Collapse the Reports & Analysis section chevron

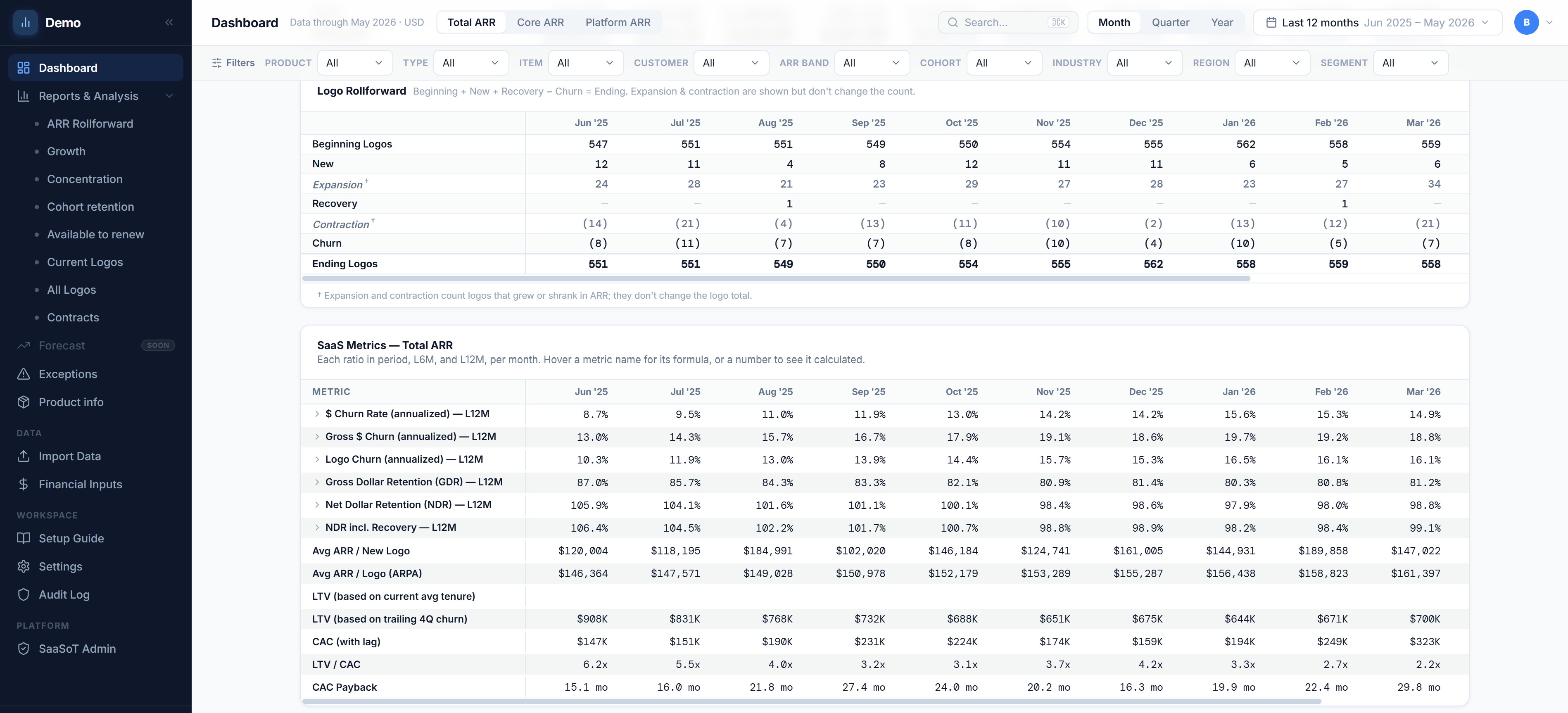click(x=169, y=95)
